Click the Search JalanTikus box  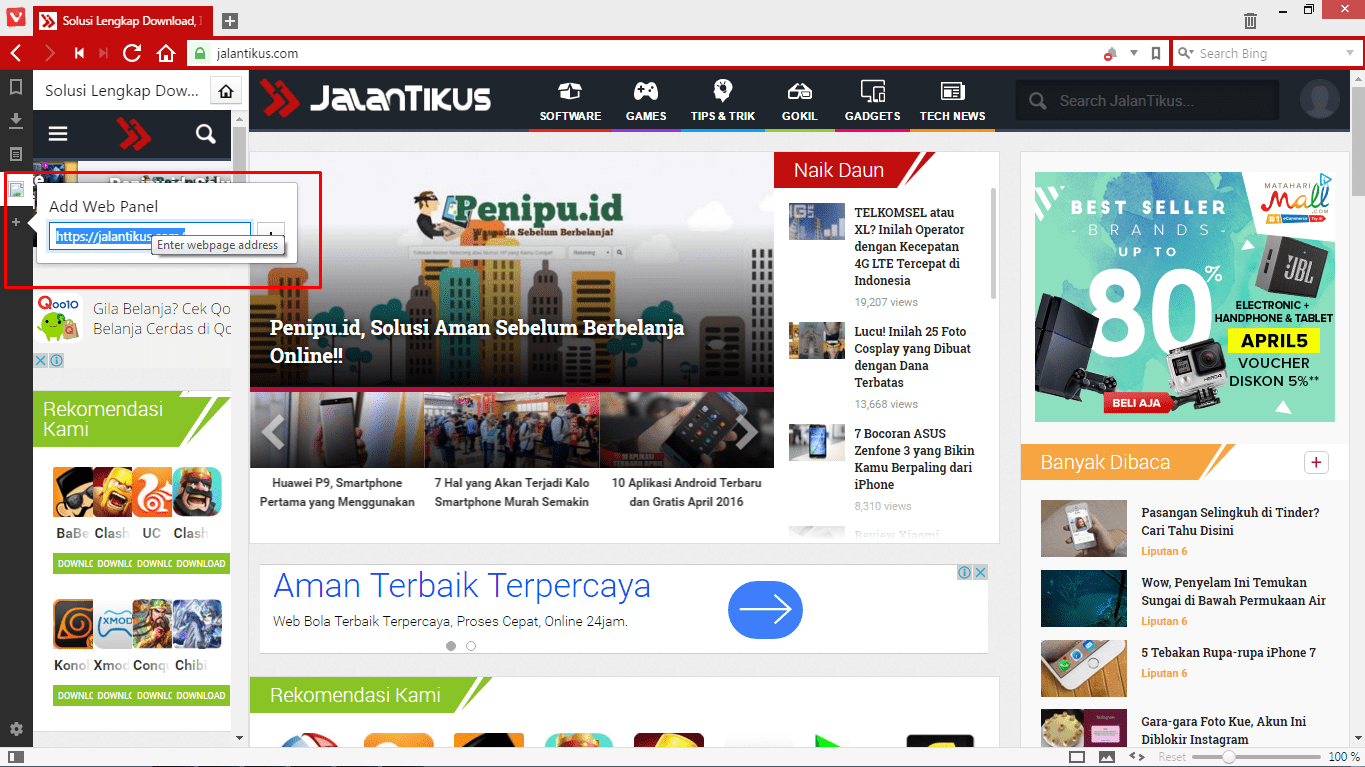[1147, 100]
